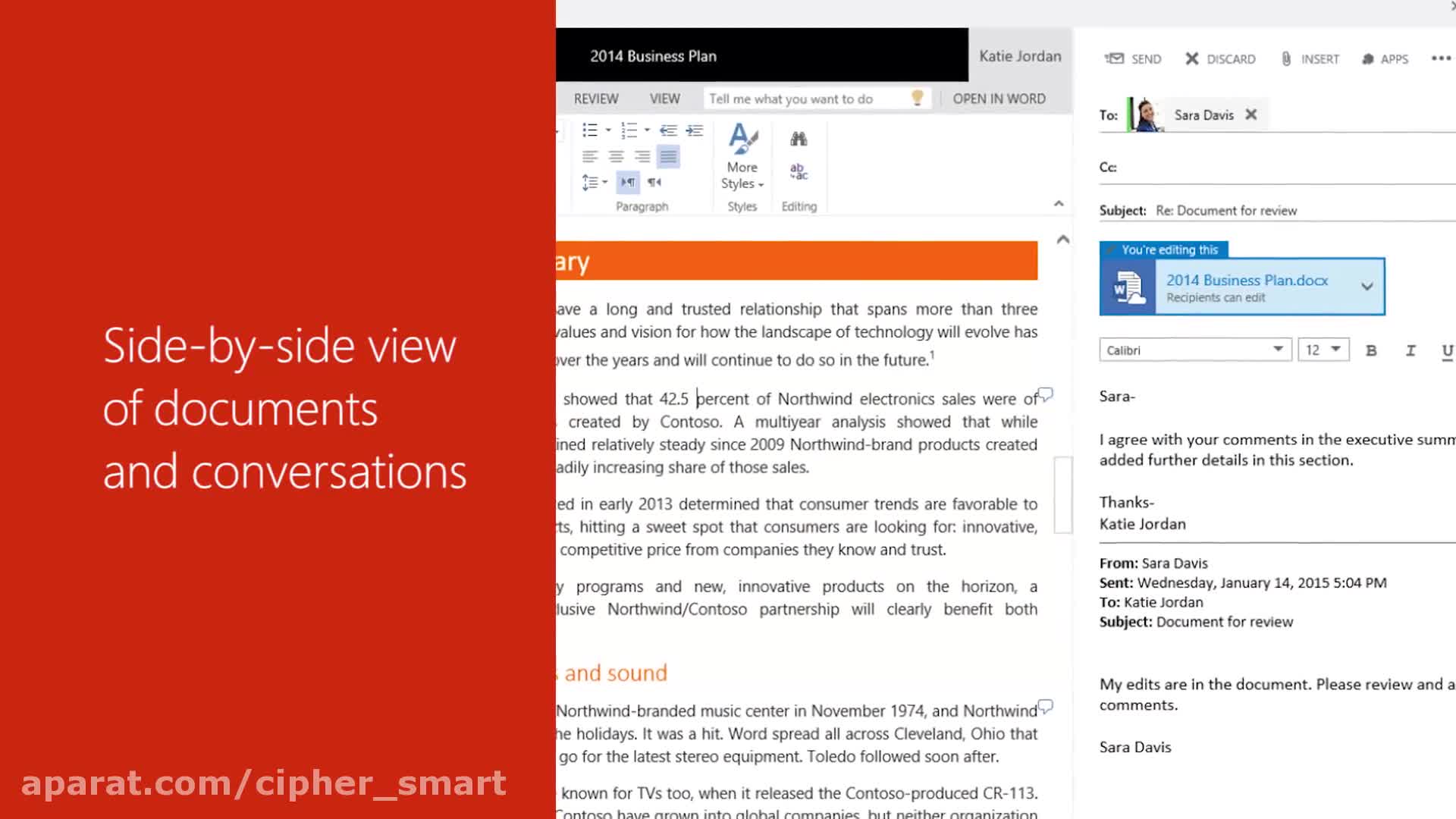Expand 2014 Business Plan.docx attachment options

pyautogui.click(x=1367, y=287)
